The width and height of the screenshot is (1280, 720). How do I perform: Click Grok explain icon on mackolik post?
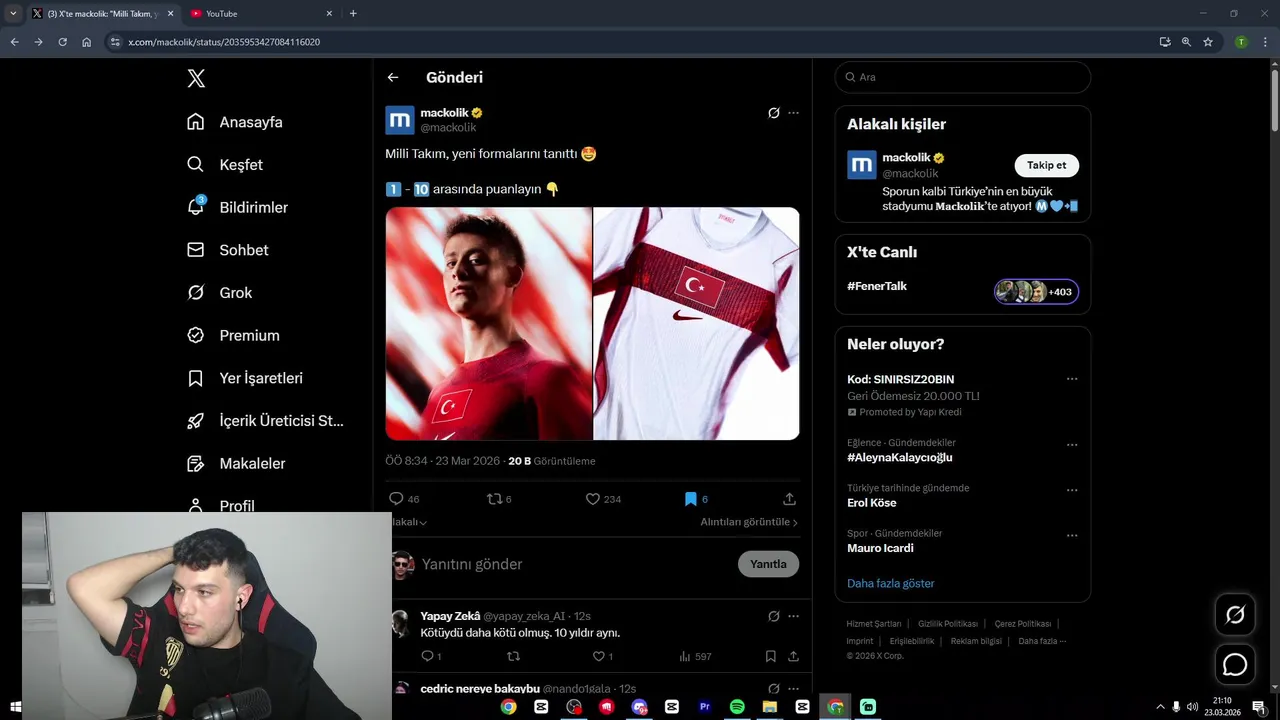[x=773, y=113]
